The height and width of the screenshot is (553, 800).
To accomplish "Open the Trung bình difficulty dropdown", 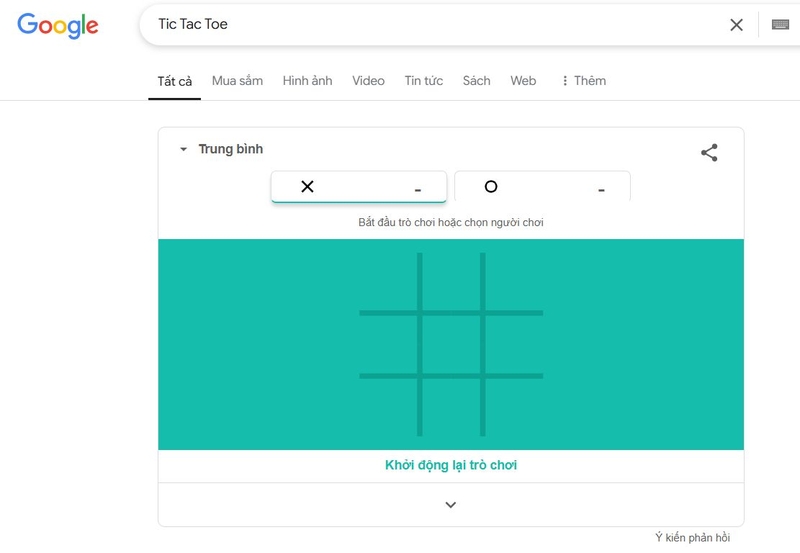I will tap(221, 149).
